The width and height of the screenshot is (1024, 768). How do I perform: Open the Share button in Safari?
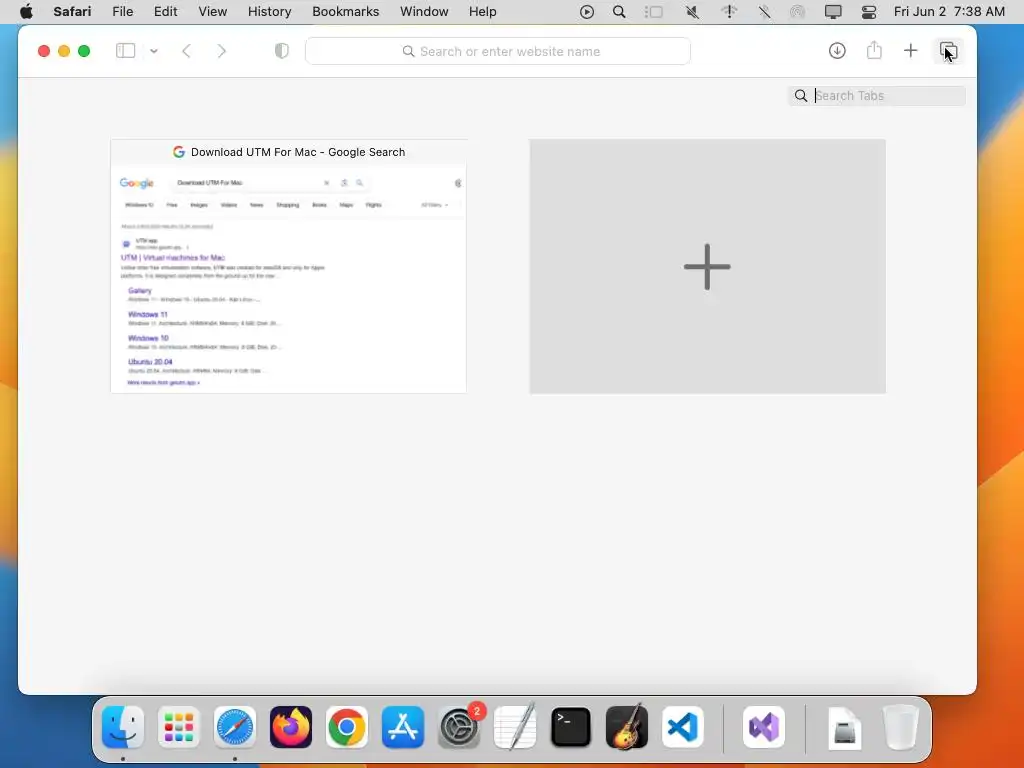[874, 50]
